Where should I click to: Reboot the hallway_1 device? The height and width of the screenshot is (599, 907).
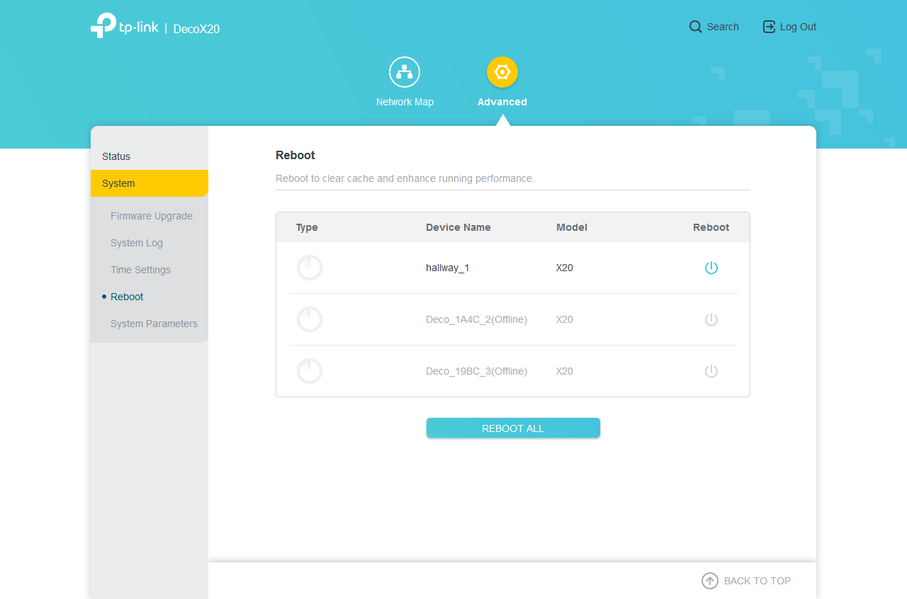[711, 268]
